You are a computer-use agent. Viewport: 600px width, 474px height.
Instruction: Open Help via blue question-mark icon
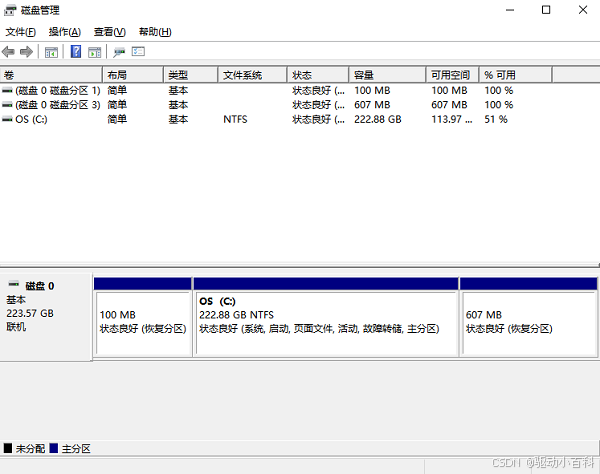point(76,51)
